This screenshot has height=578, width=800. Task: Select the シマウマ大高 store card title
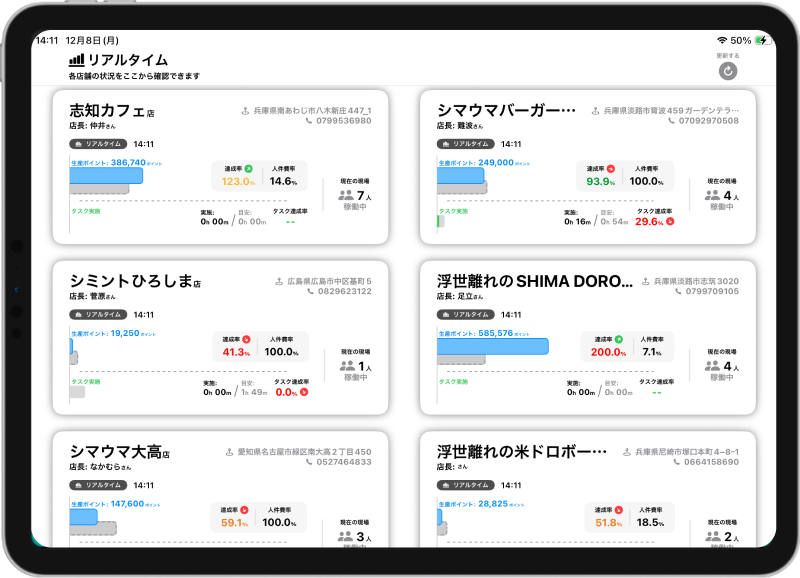[115, 452]
